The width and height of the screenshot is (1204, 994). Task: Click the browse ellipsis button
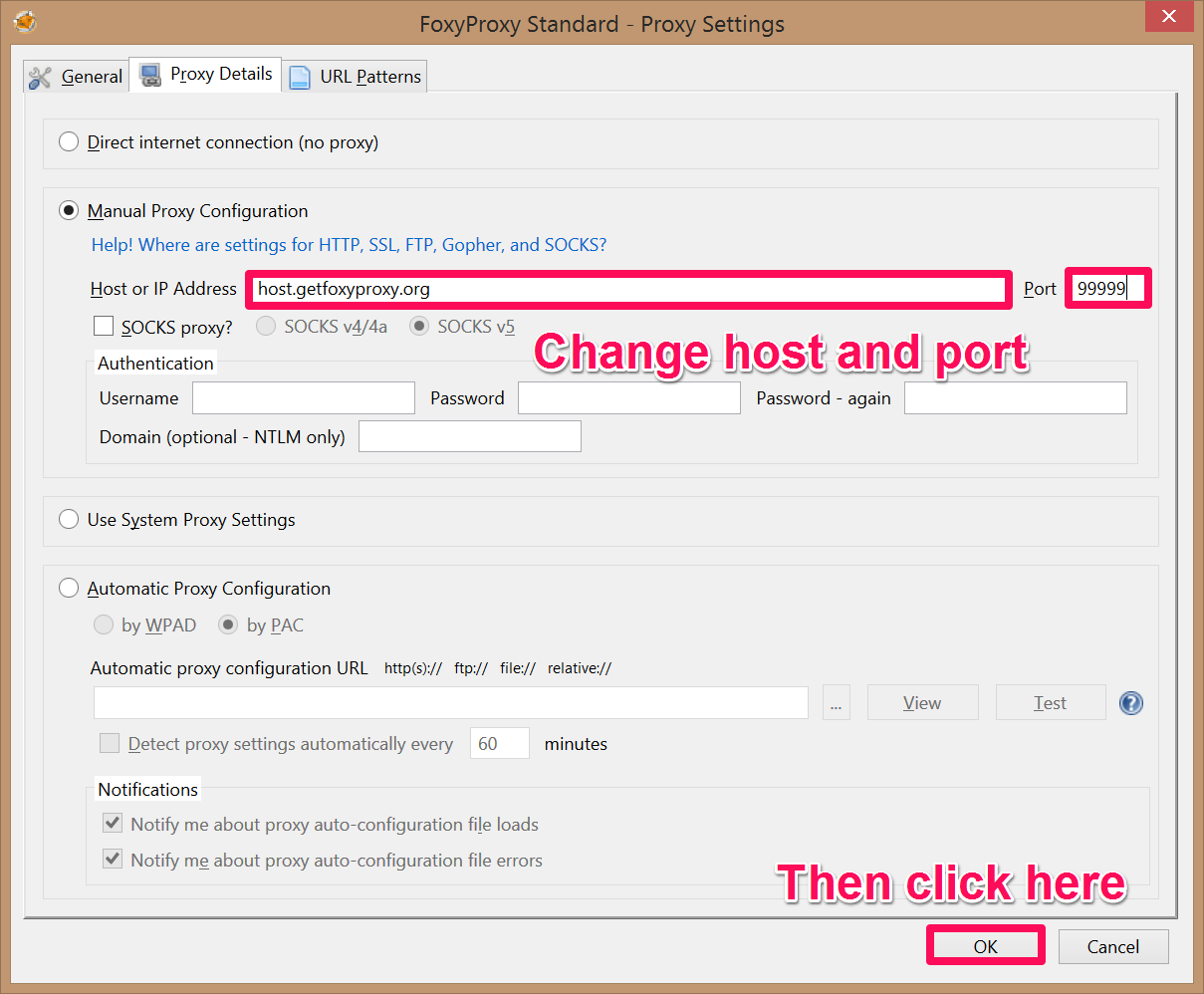[x=837, y=703]
